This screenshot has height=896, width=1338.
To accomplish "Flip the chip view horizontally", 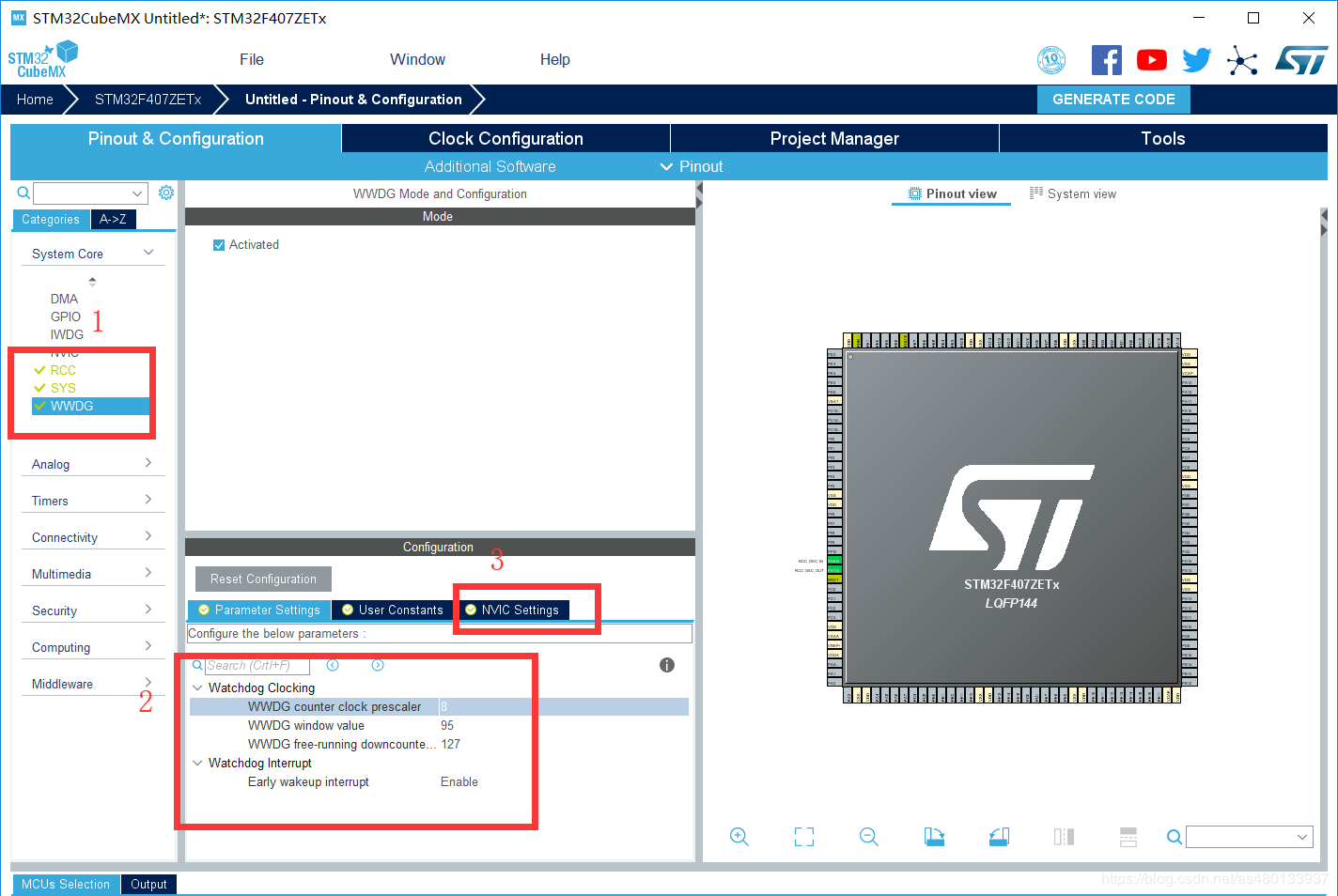I will 1064,837.
